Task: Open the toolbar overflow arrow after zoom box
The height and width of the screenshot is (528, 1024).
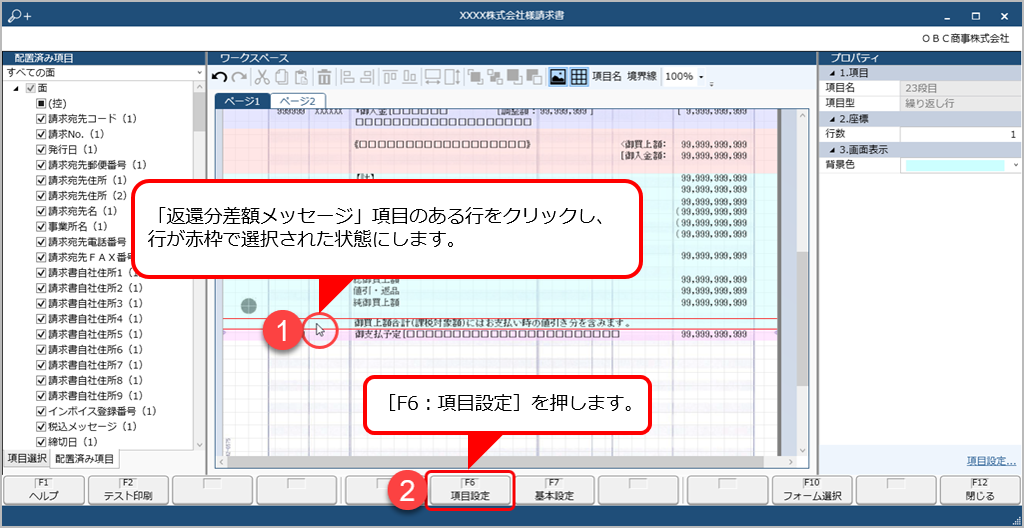Action: tap(711, 84)
